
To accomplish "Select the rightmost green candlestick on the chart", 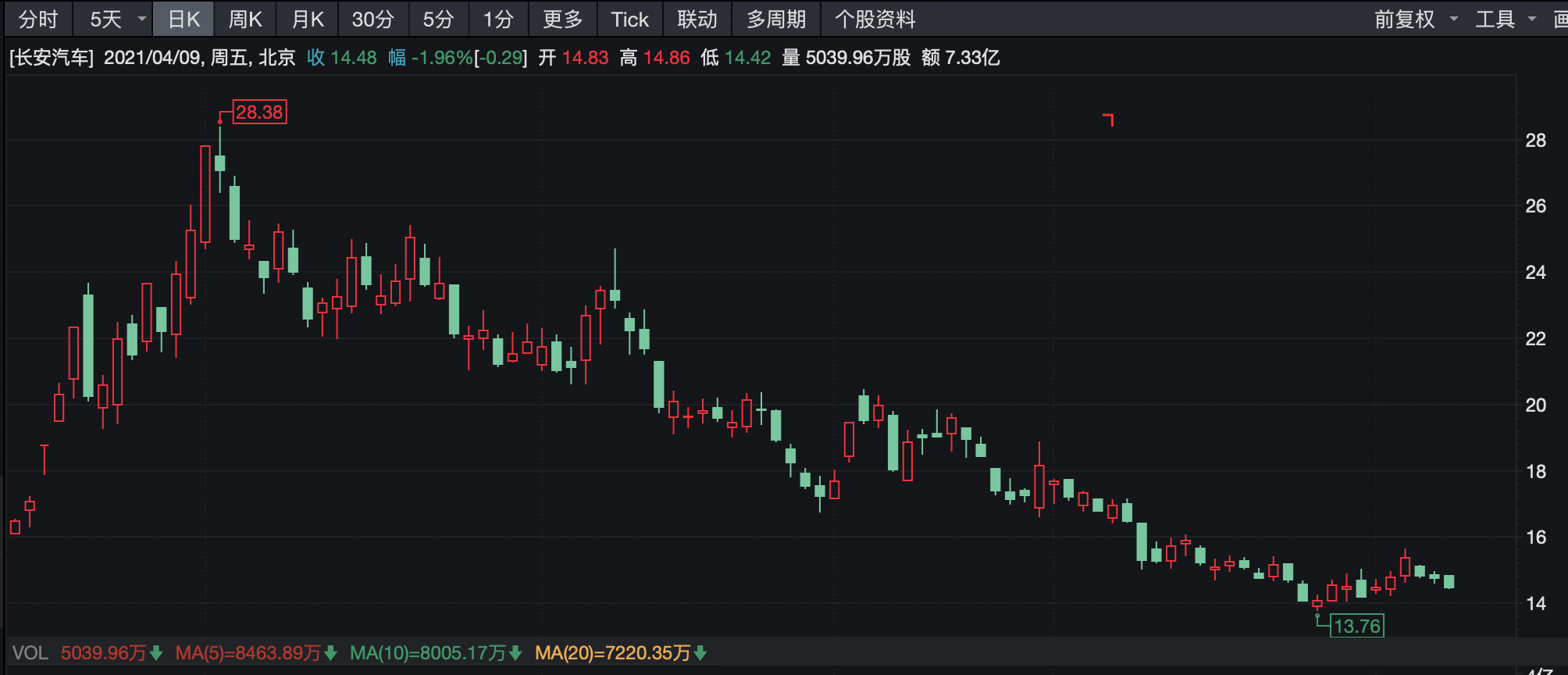I will [x=1449, y=581].
